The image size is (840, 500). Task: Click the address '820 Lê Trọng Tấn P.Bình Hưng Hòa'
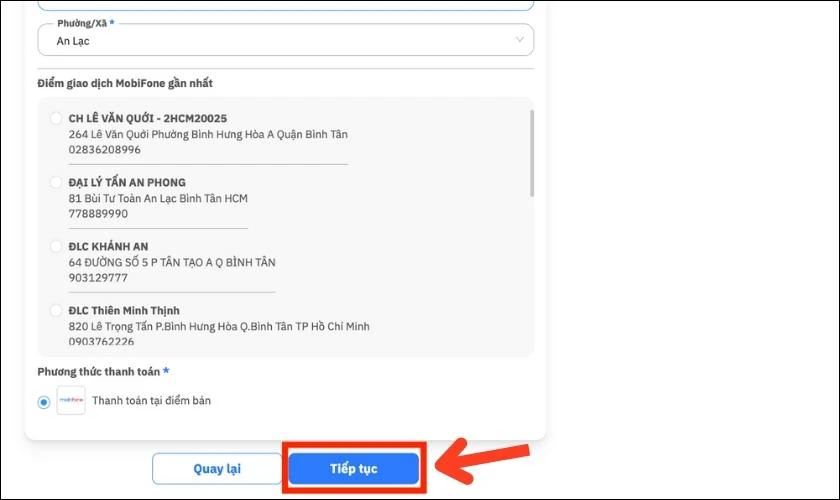point(153,327)
